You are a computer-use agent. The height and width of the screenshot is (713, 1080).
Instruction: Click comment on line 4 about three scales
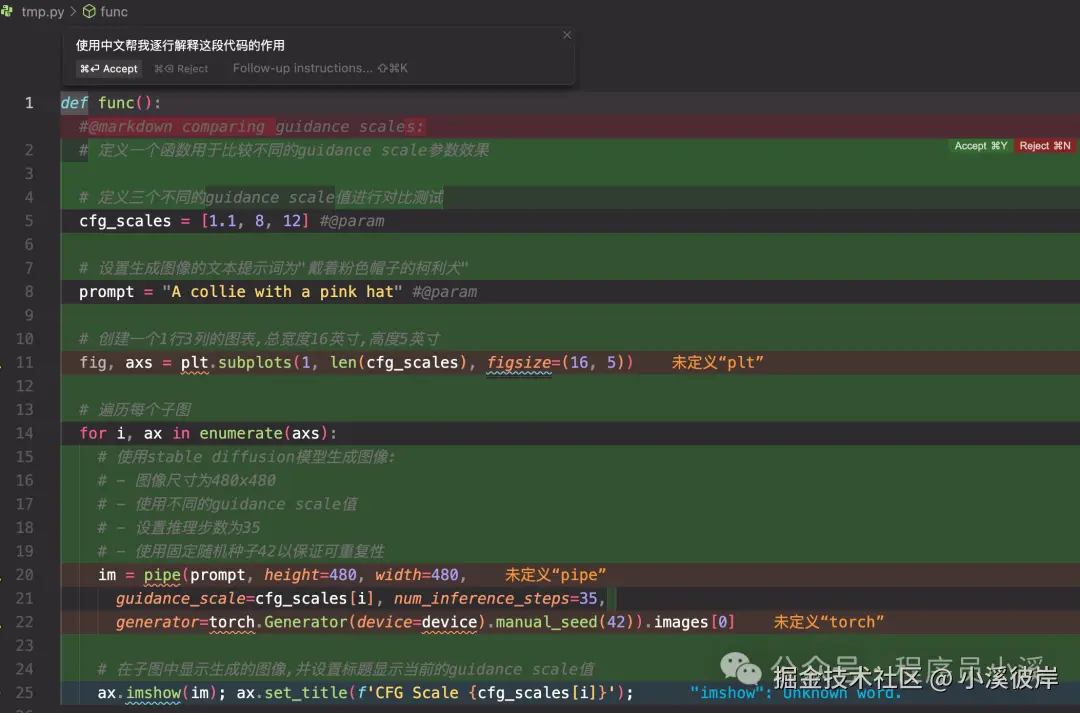point(261,198)
